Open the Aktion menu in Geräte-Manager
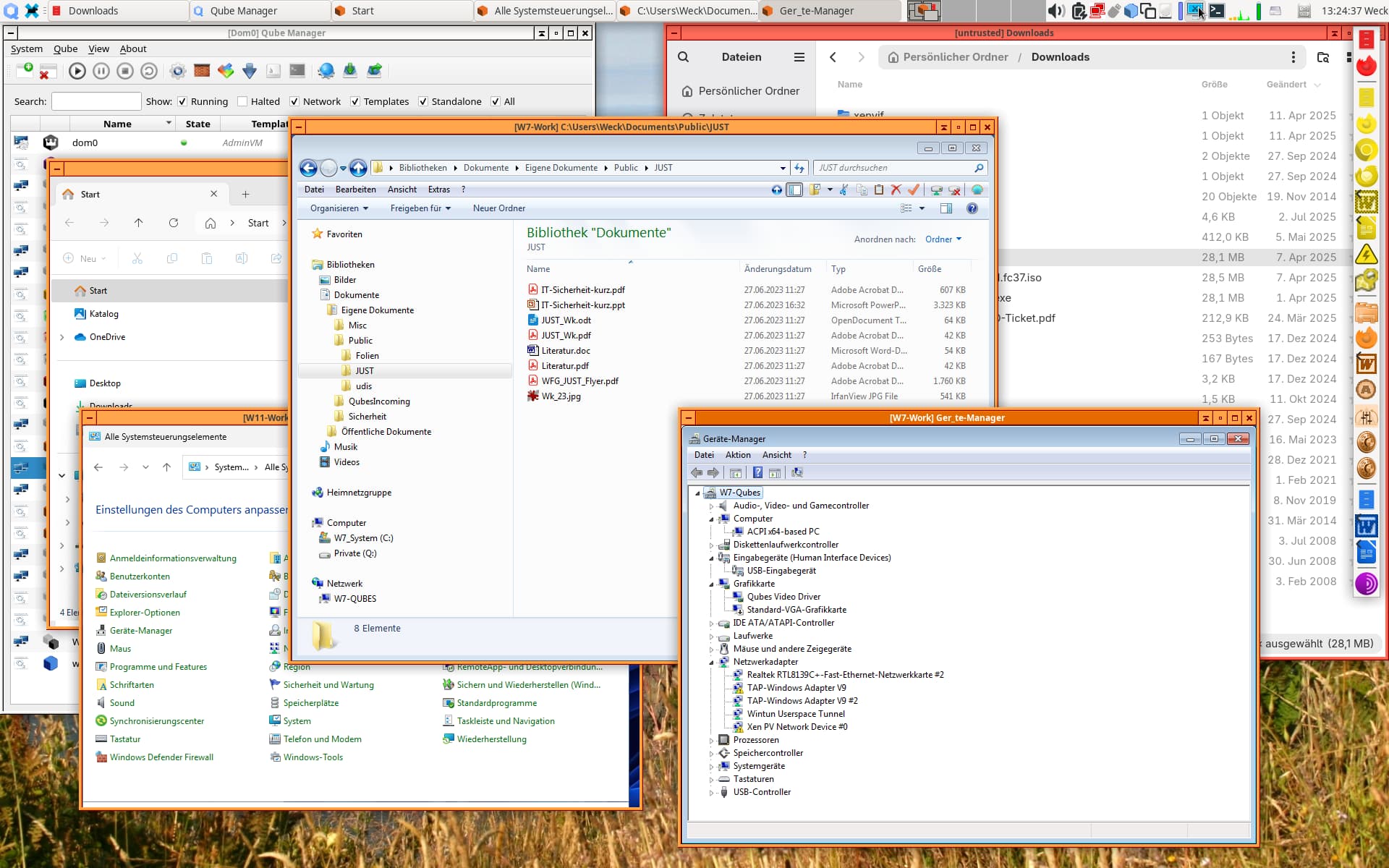 point(737,455)
